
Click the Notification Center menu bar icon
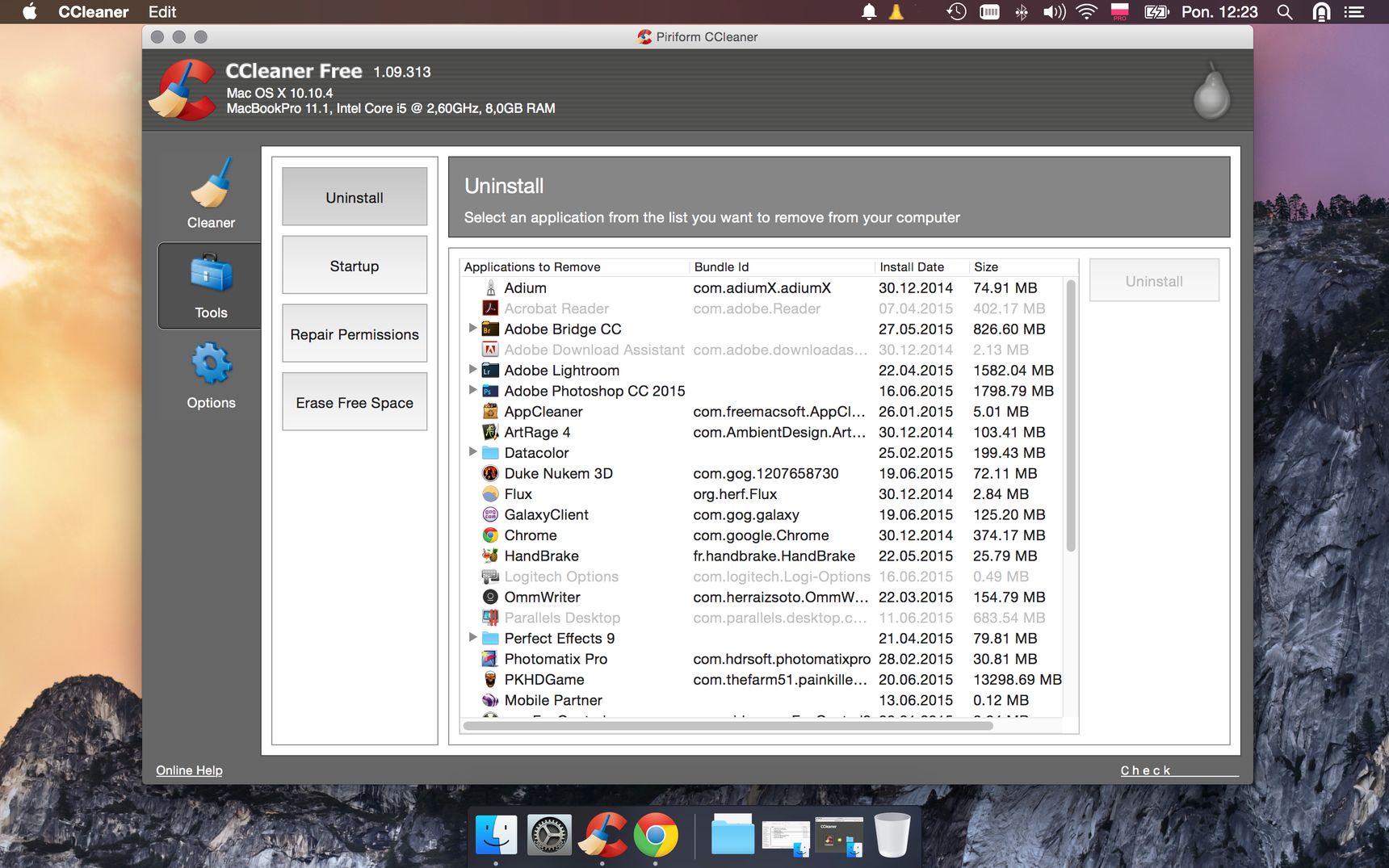(1353, 12)
